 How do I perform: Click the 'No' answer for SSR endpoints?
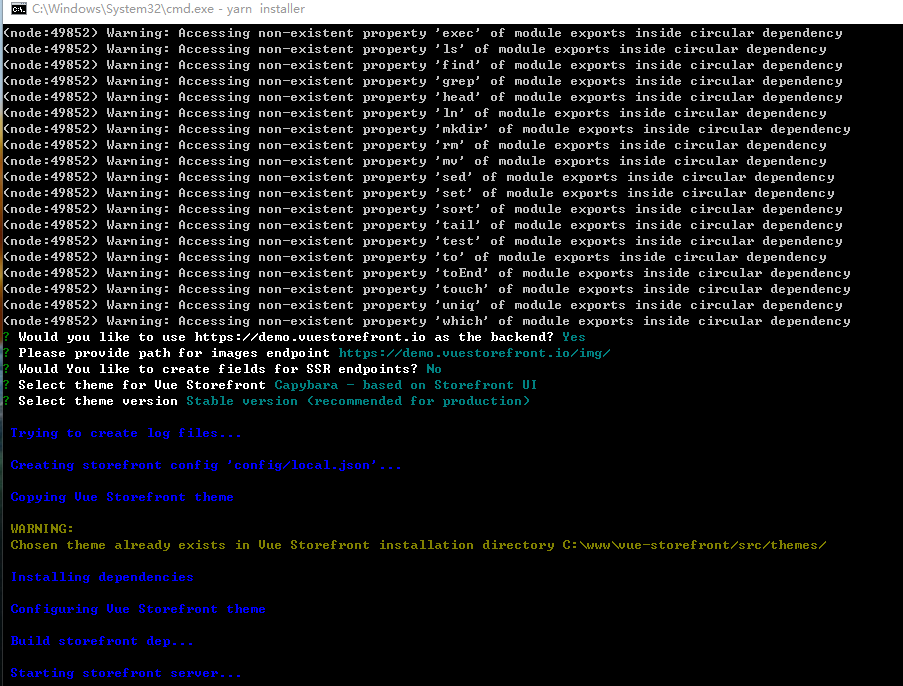(x=434, y=369)
